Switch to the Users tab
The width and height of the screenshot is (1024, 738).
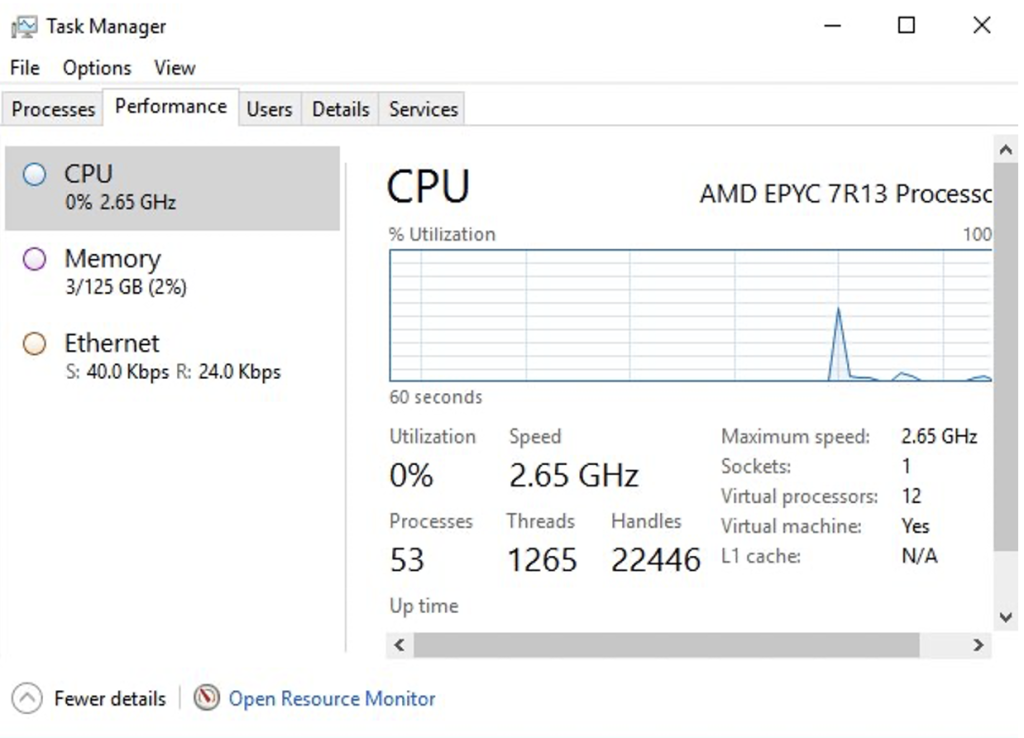[x=269, y=110]
